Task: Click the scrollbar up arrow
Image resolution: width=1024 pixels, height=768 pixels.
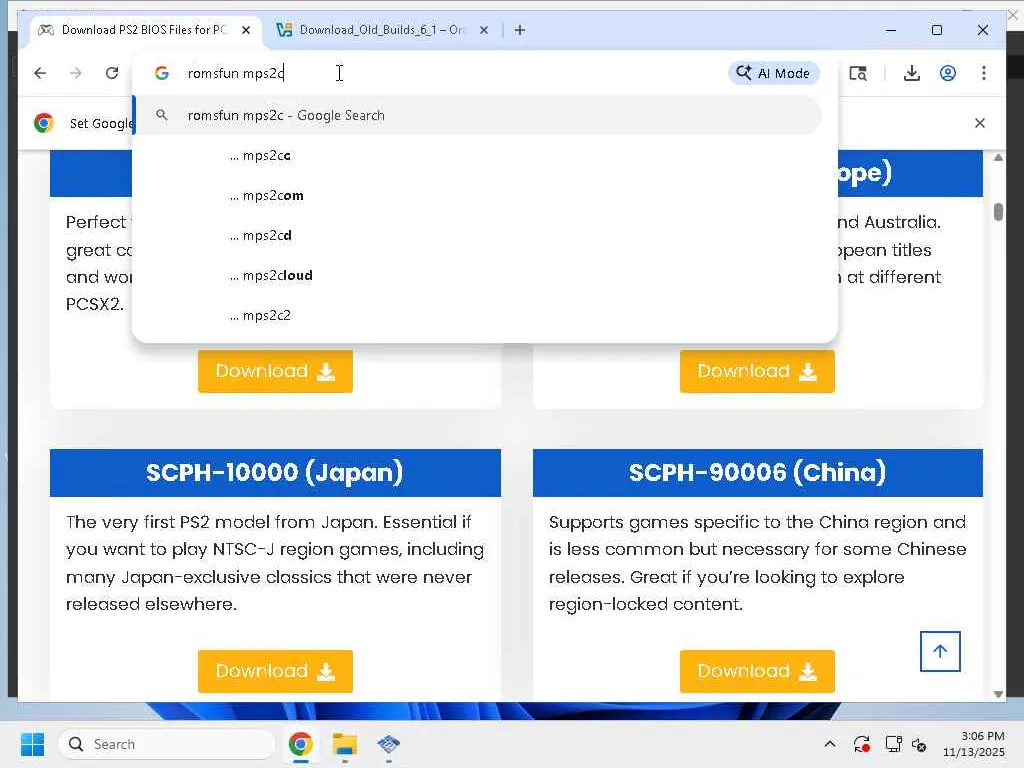Action: pyautogui.click(x=998, y=157)
